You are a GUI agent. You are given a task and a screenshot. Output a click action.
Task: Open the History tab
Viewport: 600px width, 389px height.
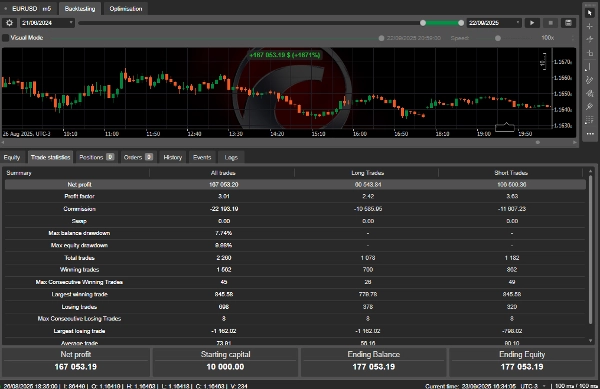coord(173,157)
